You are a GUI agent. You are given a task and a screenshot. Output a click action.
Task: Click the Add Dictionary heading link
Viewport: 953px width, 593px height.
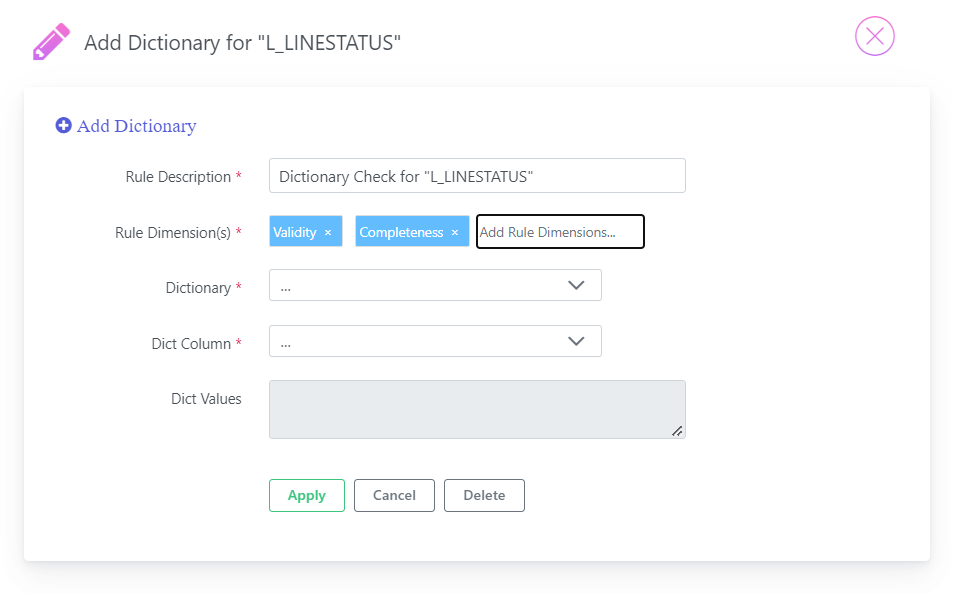tap(137, 126)
